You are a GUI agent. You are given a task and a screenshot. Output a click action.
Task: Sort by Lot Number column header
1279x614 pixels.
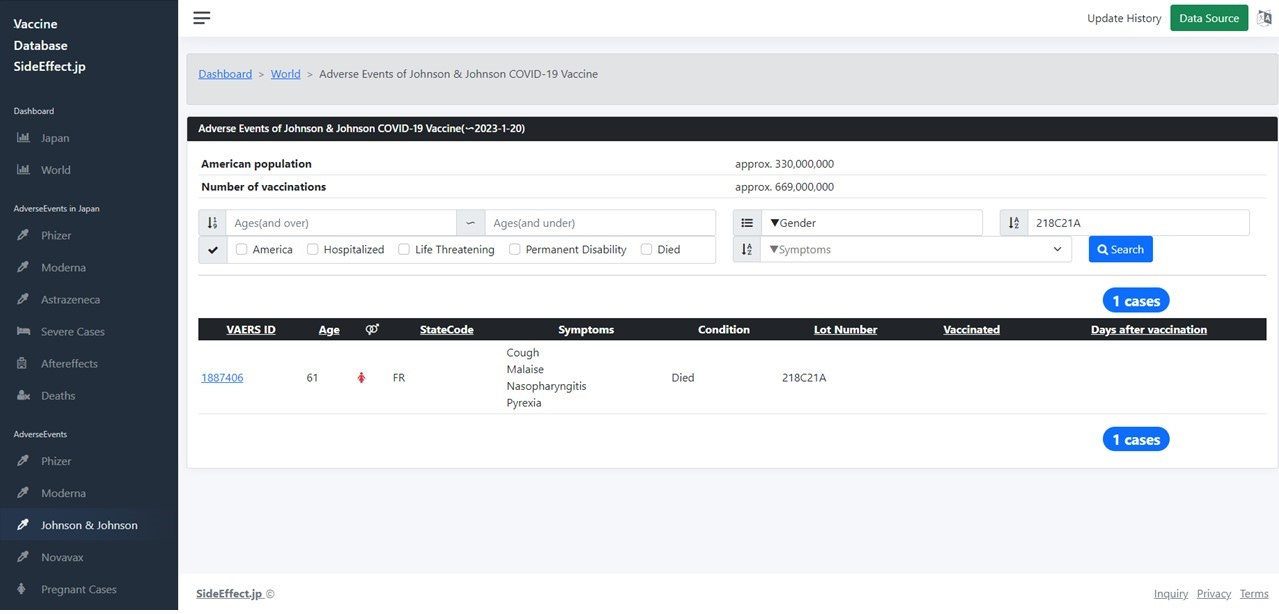point(845,329)
